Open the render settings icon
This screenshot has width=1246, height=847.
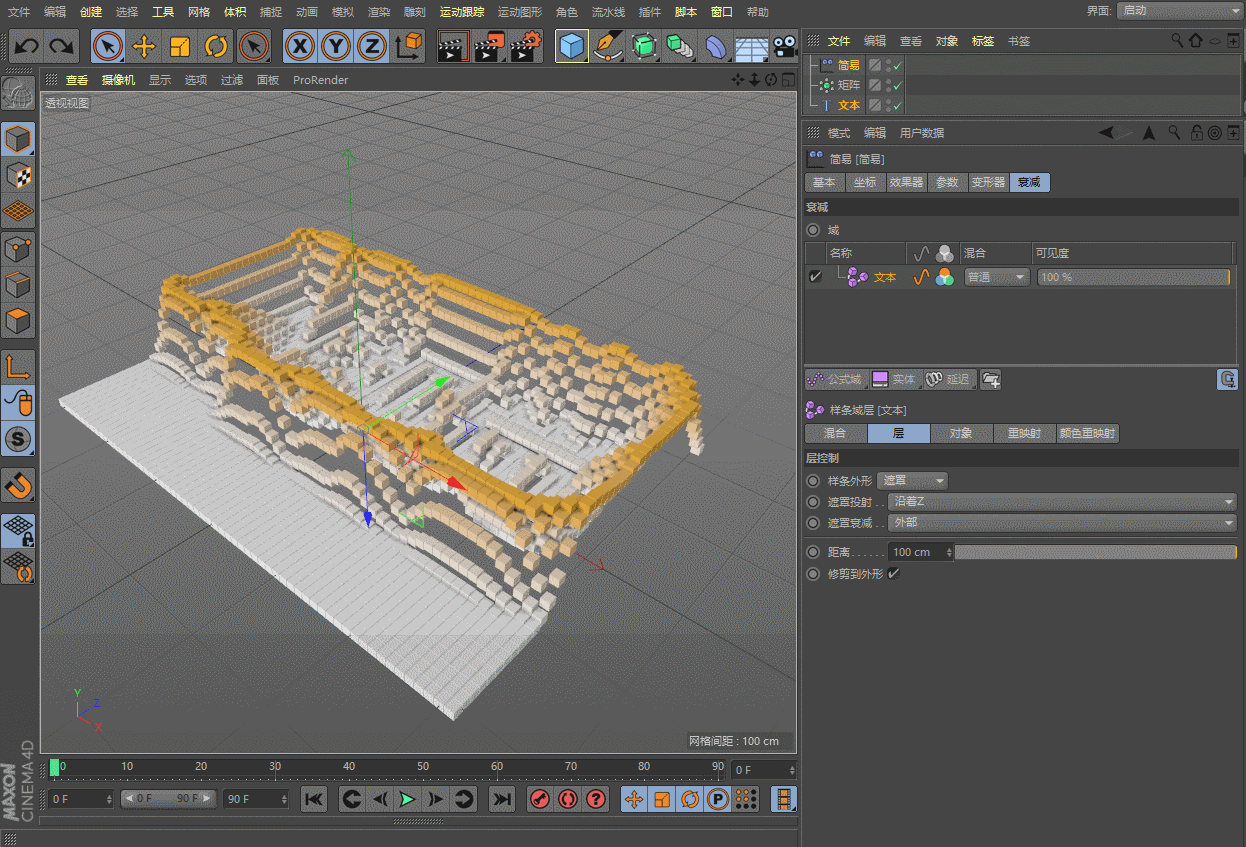click(x=527, y=46)
